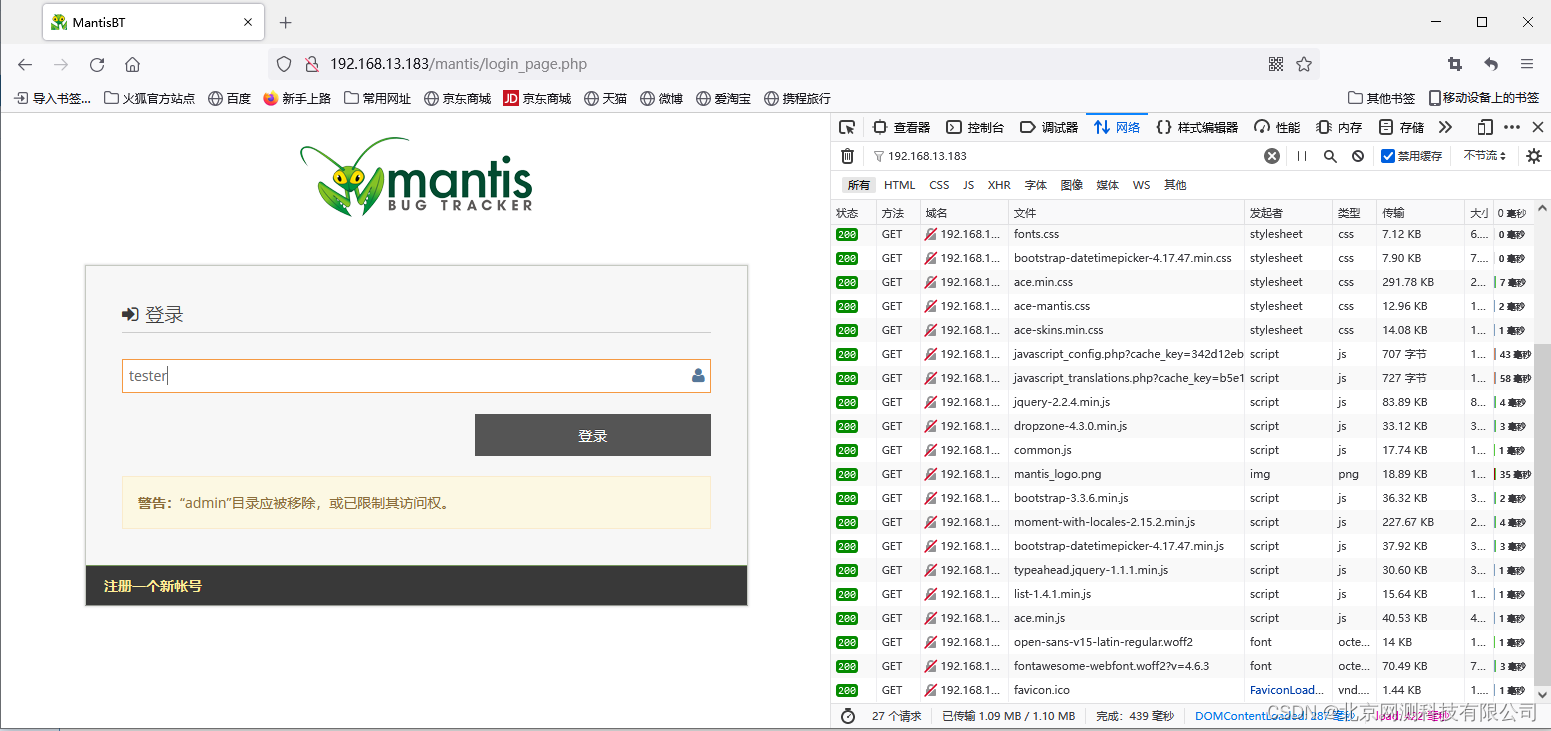Expand more devtools tabs with the chevron
The height and width of the screenshot is (731, 1551).
pyautogui.click(x=1445, y=127)
